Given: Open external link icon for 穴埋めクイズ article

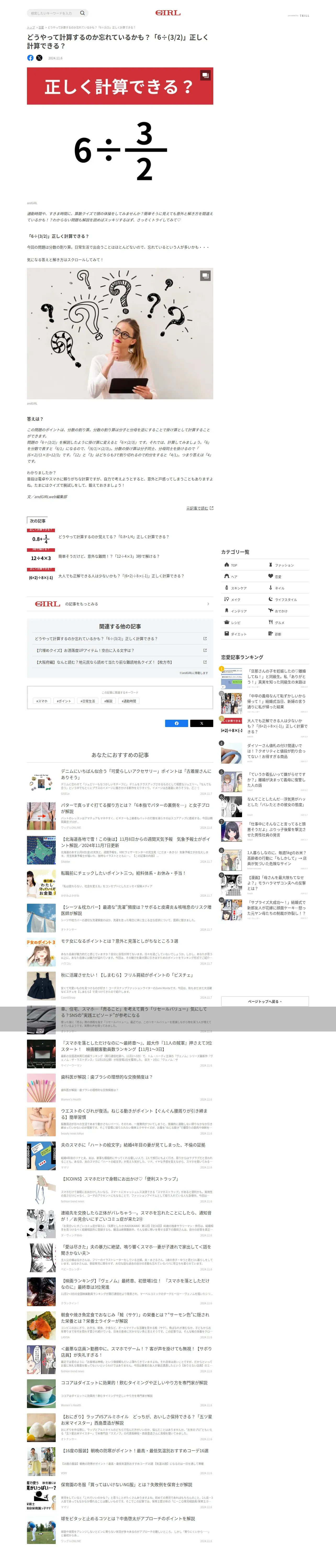Looking at the screenshot, I should [205, 650].
